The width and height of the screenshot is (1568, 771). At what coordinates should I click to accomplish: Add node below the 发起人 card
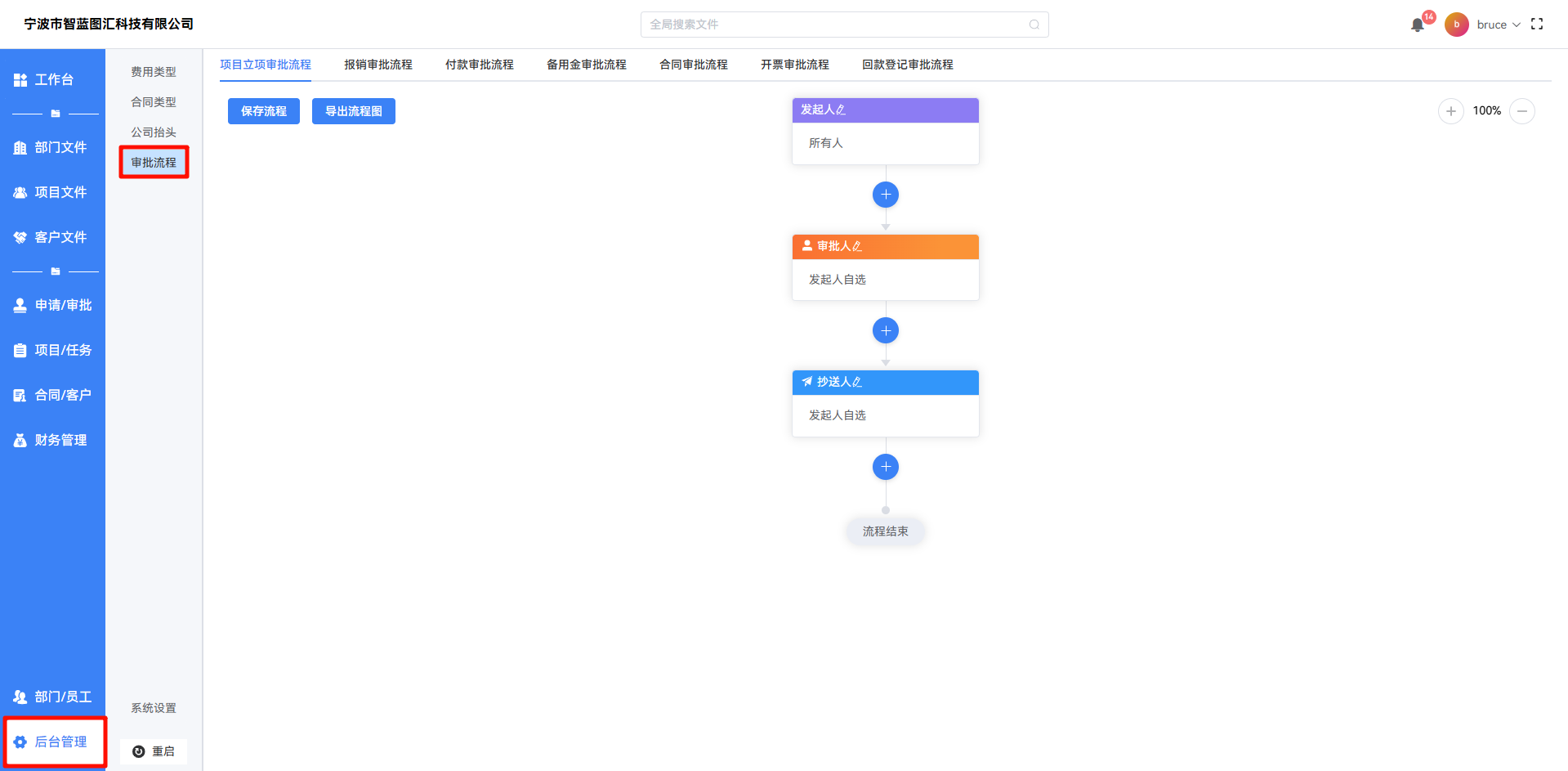coord(885,195)
